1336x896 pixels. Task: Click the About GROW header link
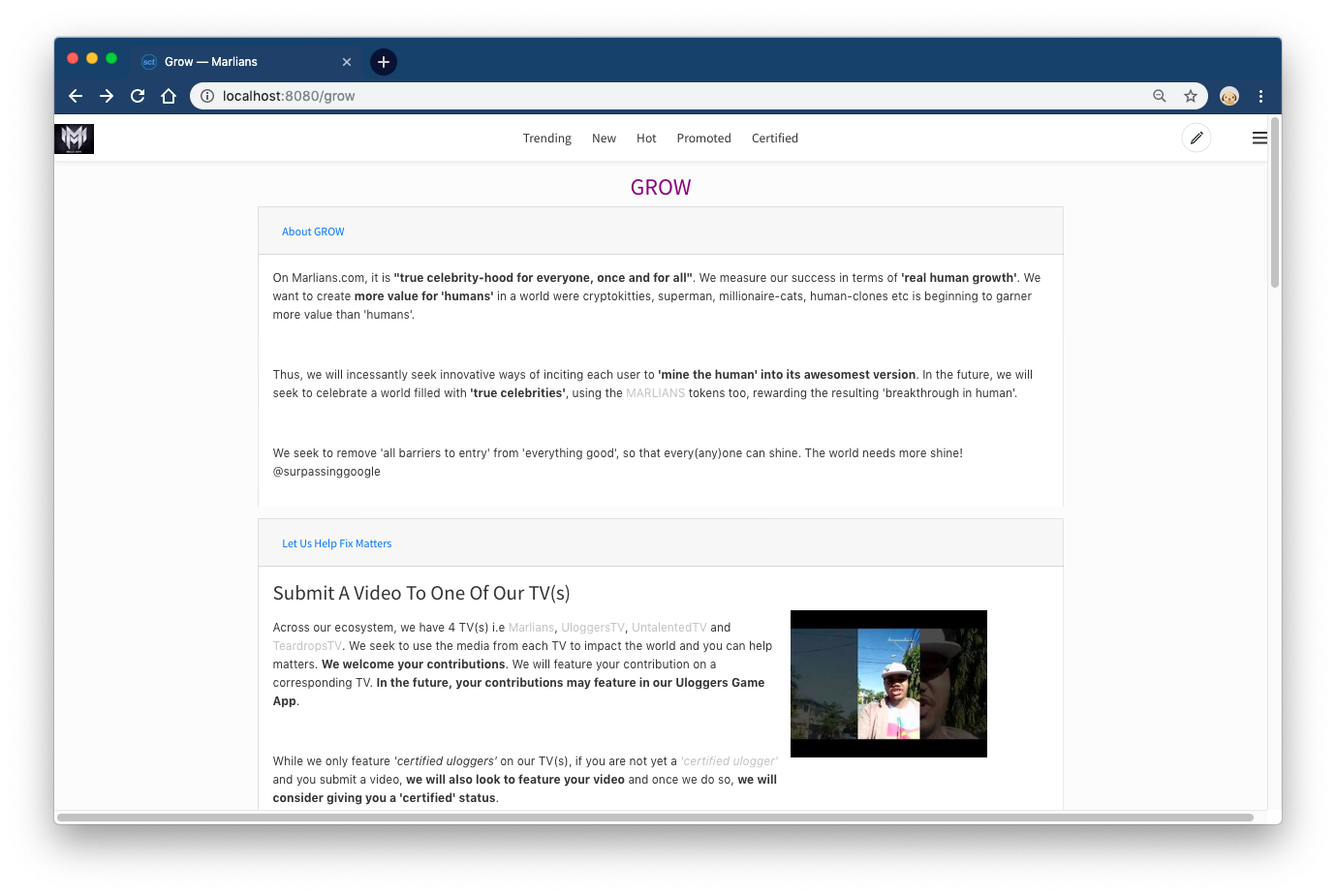click(x=313, y=232)
